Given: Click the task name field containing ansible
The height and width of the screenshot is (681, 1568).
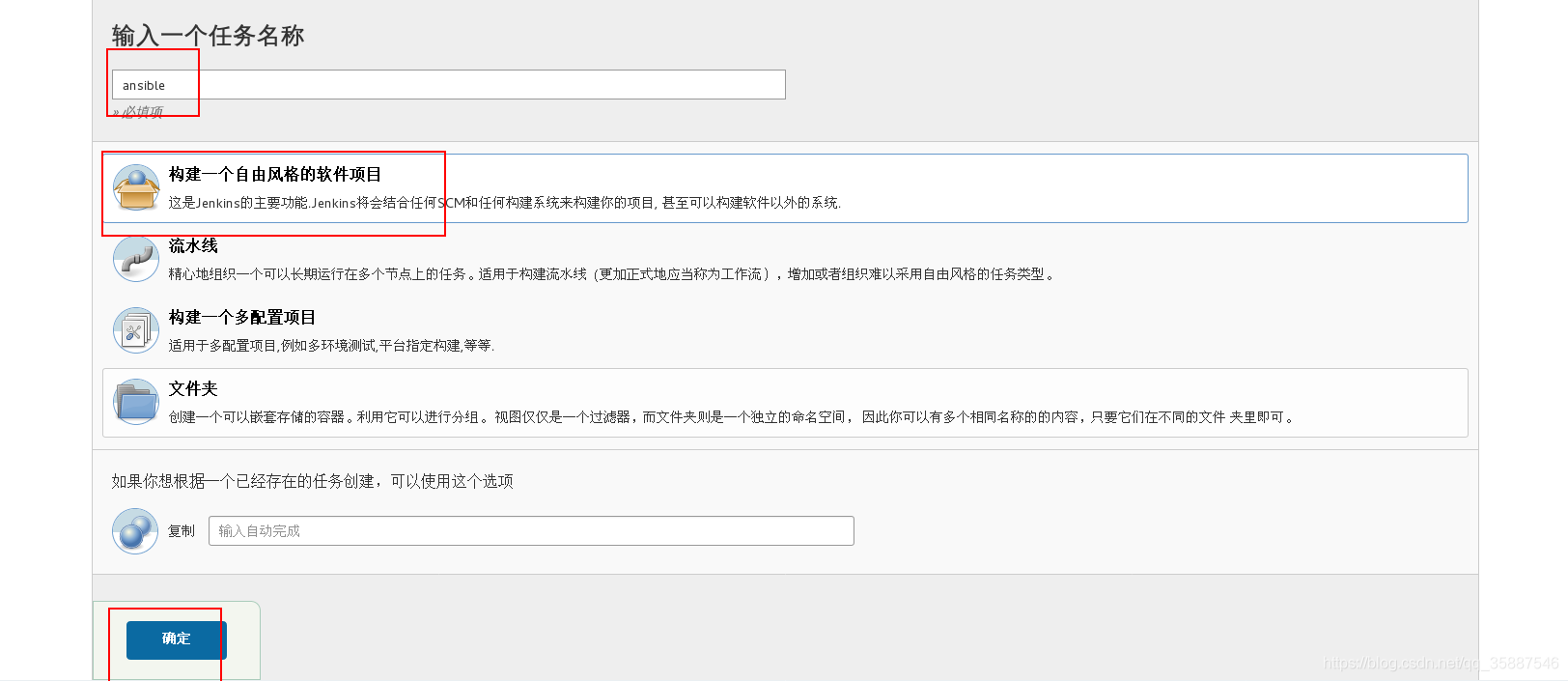Looking at the screenshot, I should click(448, 85).
